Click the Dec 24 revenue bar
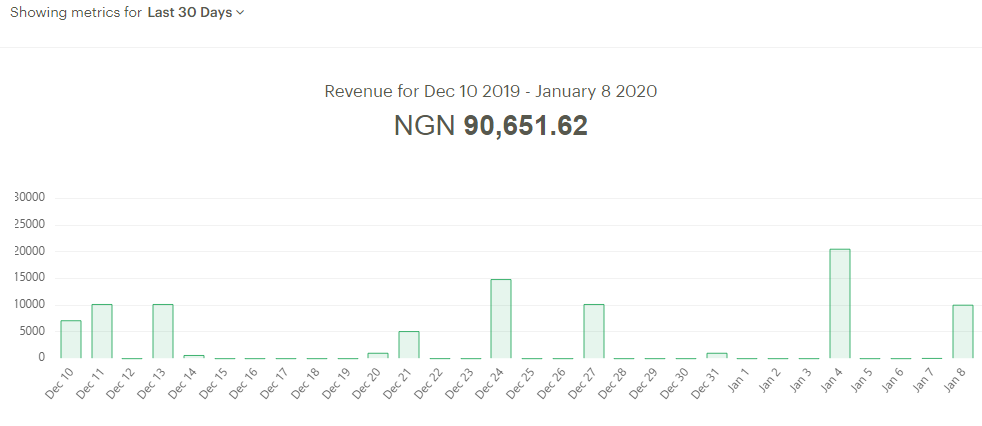 coord(501,318)
